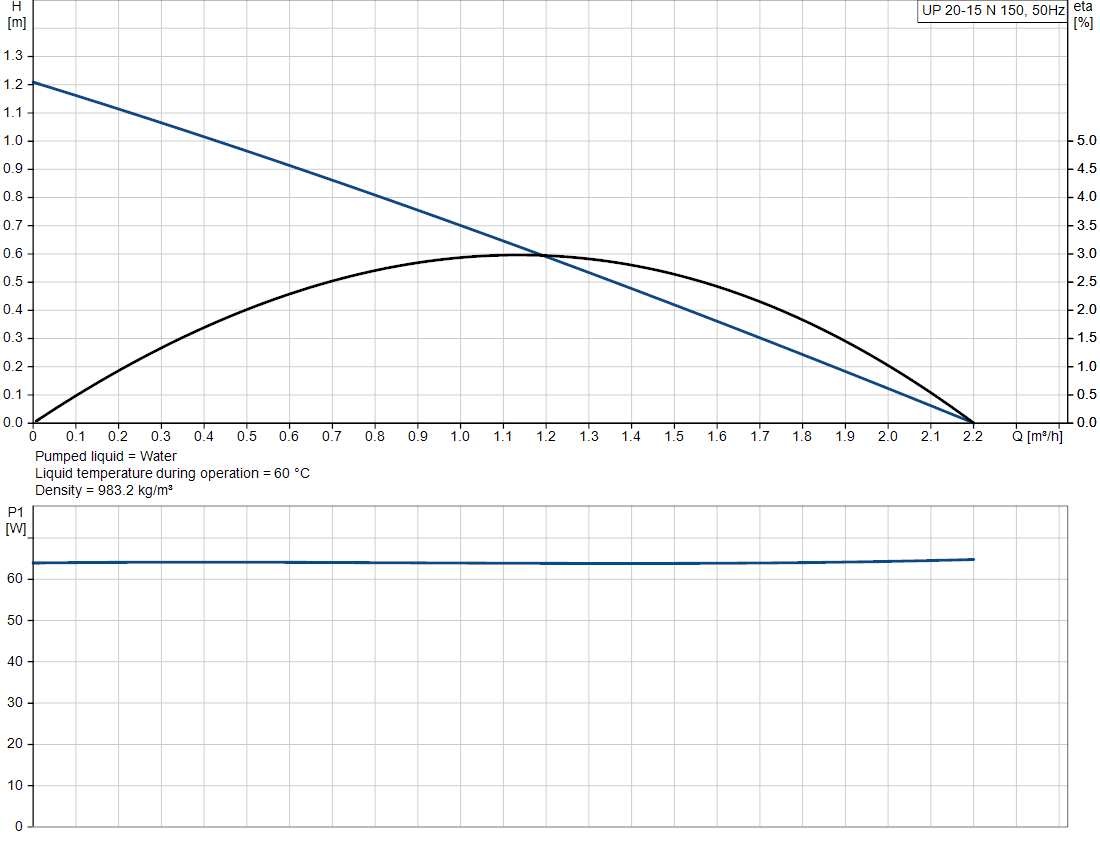1100x846 pixels.
Task: Click the UP 20-15 N 150, 50Hz legend label
Action: pos(993,11)
